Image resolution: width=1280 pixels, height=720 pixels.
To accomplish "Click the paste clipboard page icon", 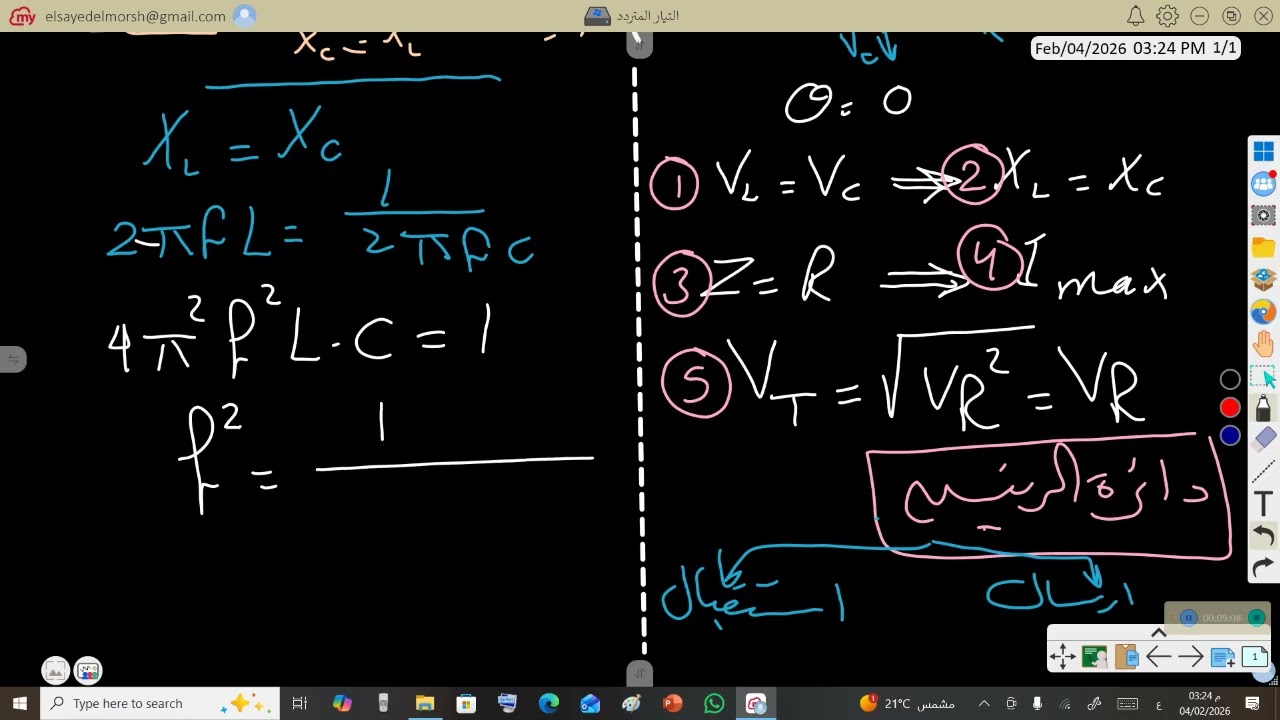I will (1127, 657).
